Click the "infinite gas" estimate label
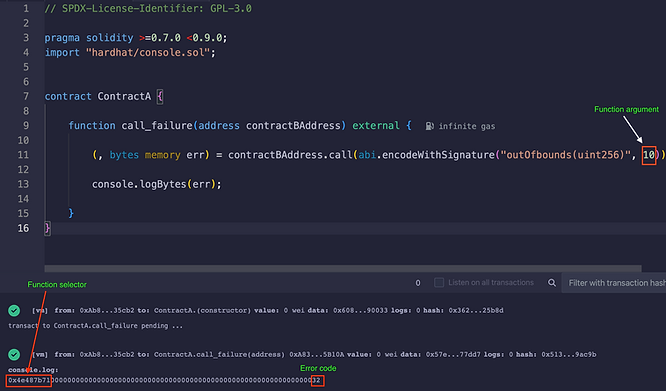Image resolution: width=666 pixels, height=391 pixels. click(x=467, y=126)
